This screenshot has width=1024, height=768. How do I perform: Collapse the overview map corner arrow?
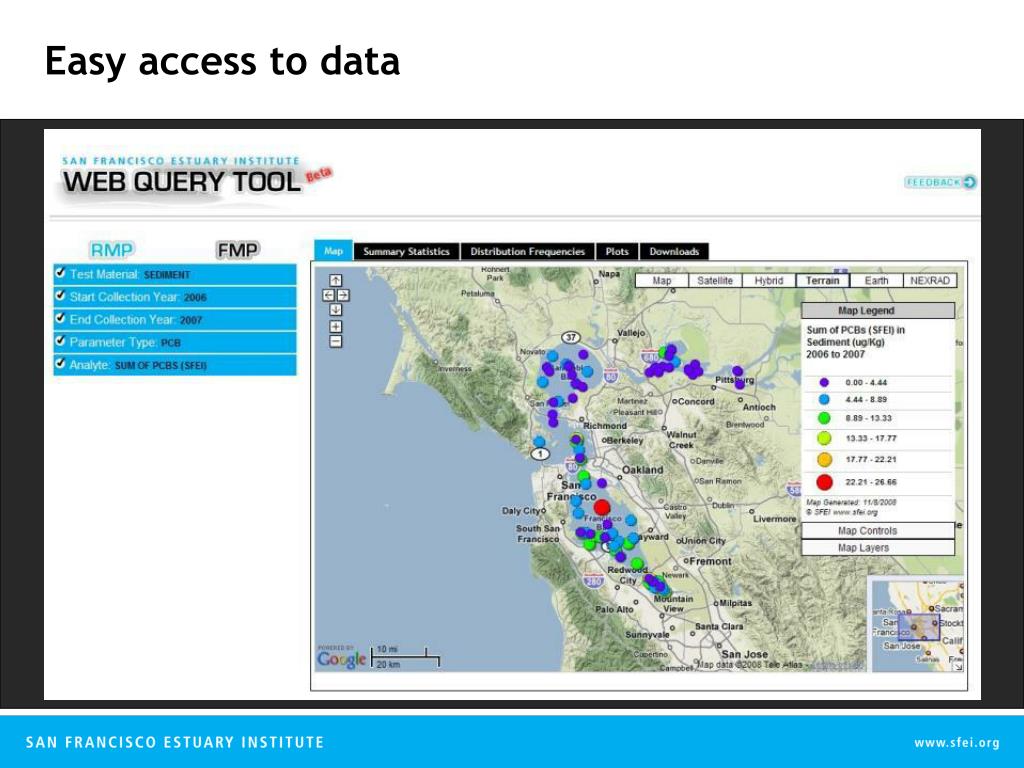pos(957,666)
